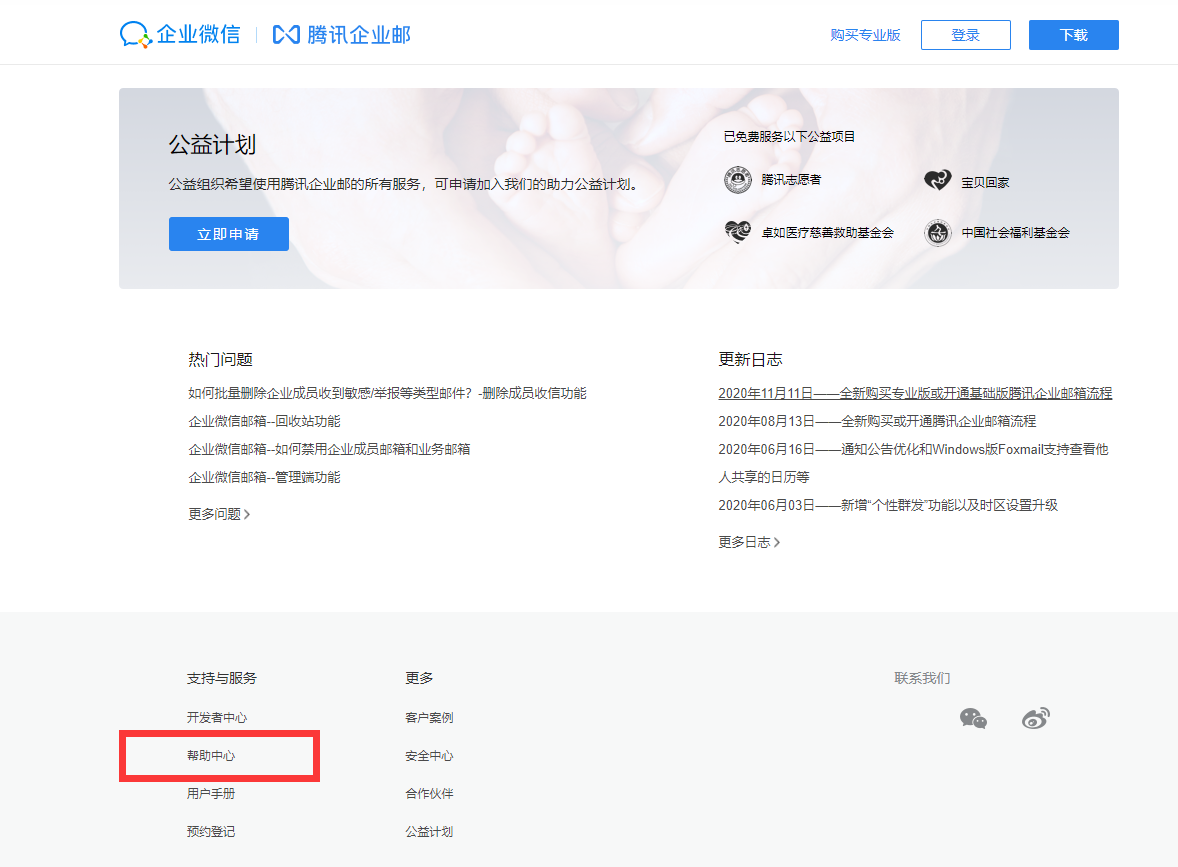Click the 更新日志 heading

tap(751, 360)
